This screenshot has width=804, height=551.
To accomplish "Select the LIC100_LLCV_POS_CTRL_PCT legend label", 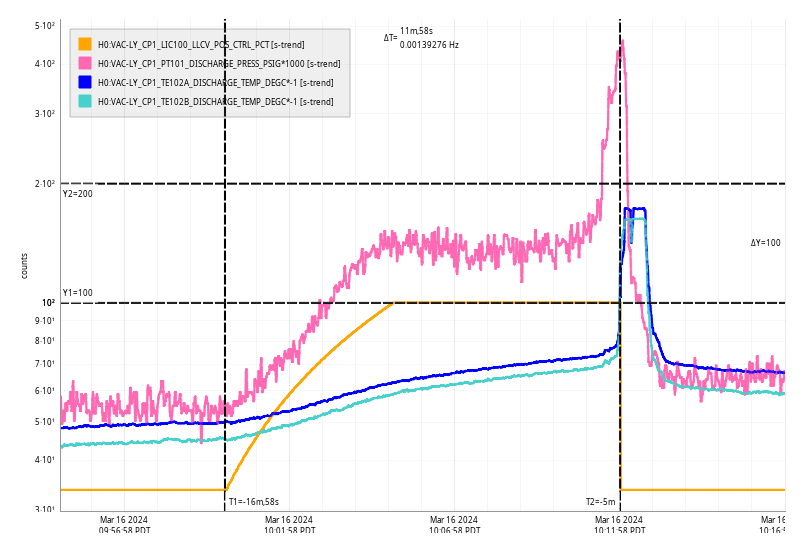I will (201, 44).
